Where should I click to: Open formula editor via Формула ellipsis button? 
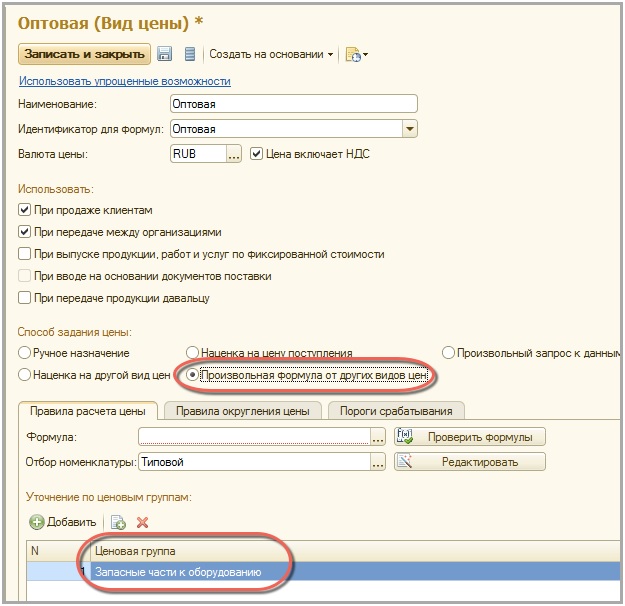377,437
